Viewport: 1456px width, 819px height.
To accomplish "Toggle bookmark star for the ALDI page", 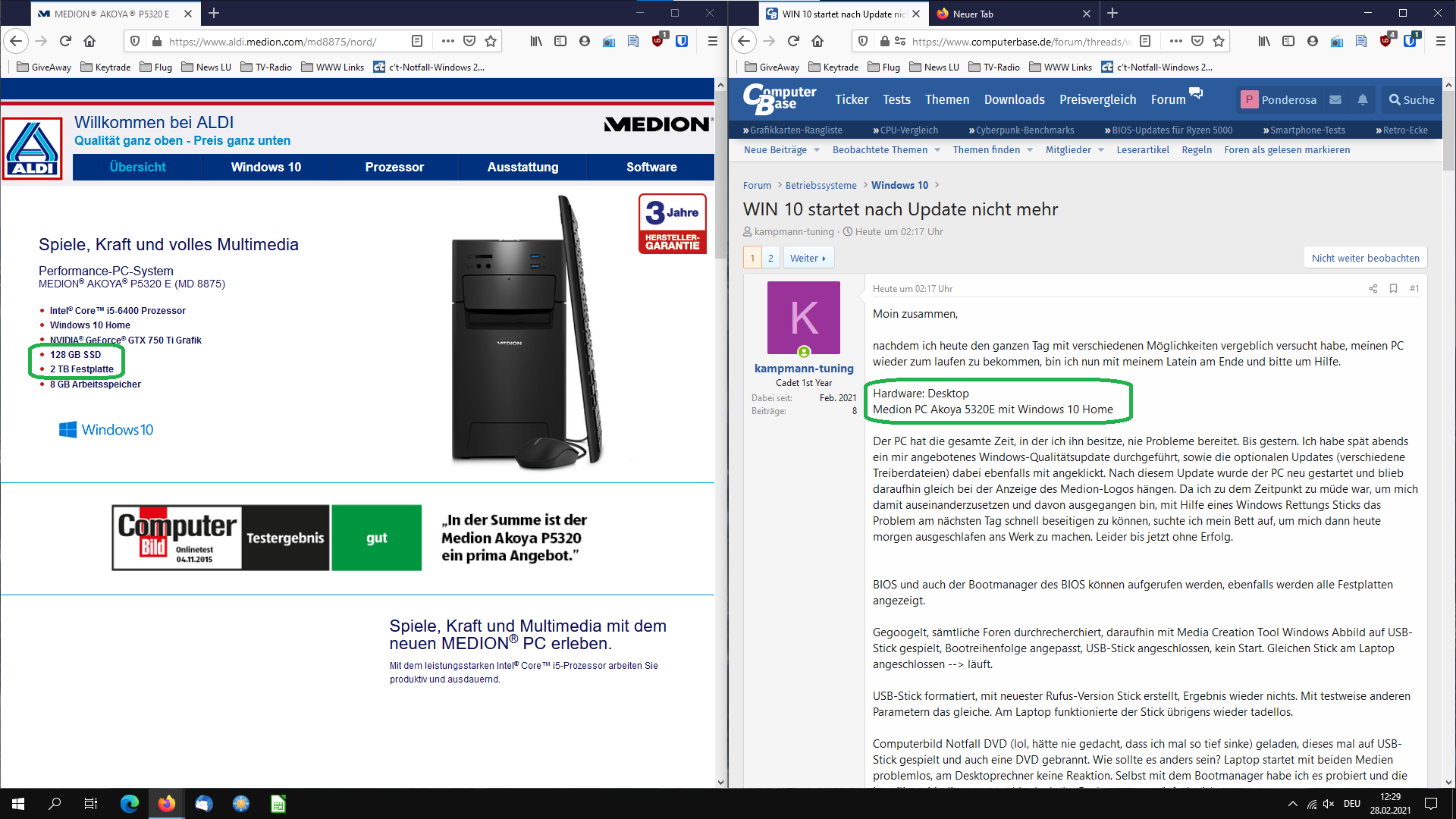I will point(491,41).
